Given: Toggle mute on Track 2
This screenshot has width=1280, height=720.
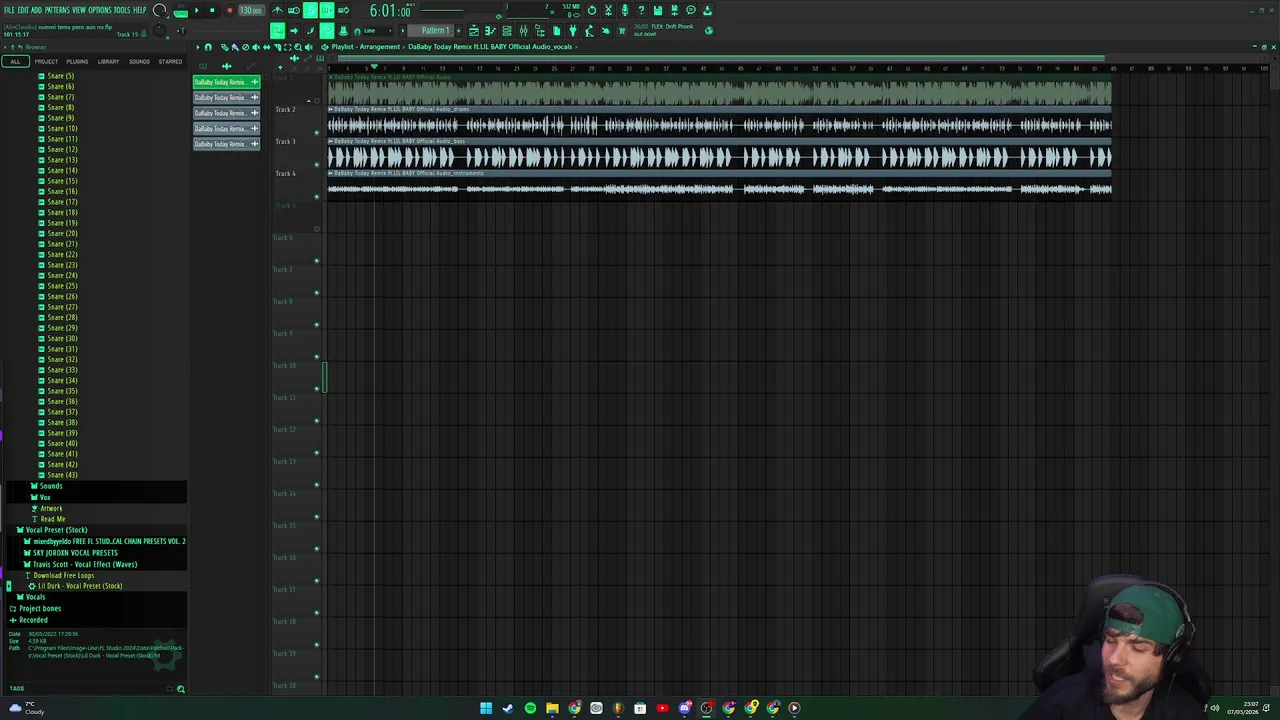Looking at the screenshot, I should (x=317, y=132).
